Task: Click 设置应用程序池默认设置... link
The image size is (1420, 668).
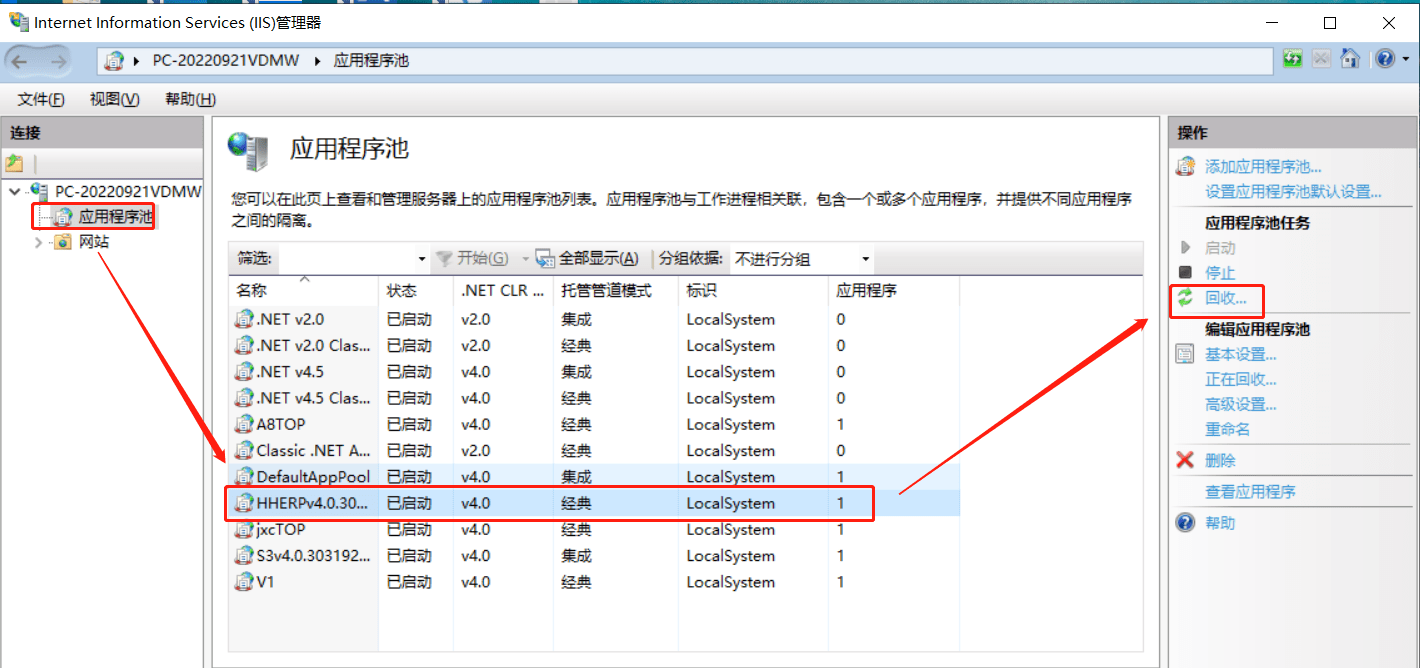Action: tap(1293, 192)
